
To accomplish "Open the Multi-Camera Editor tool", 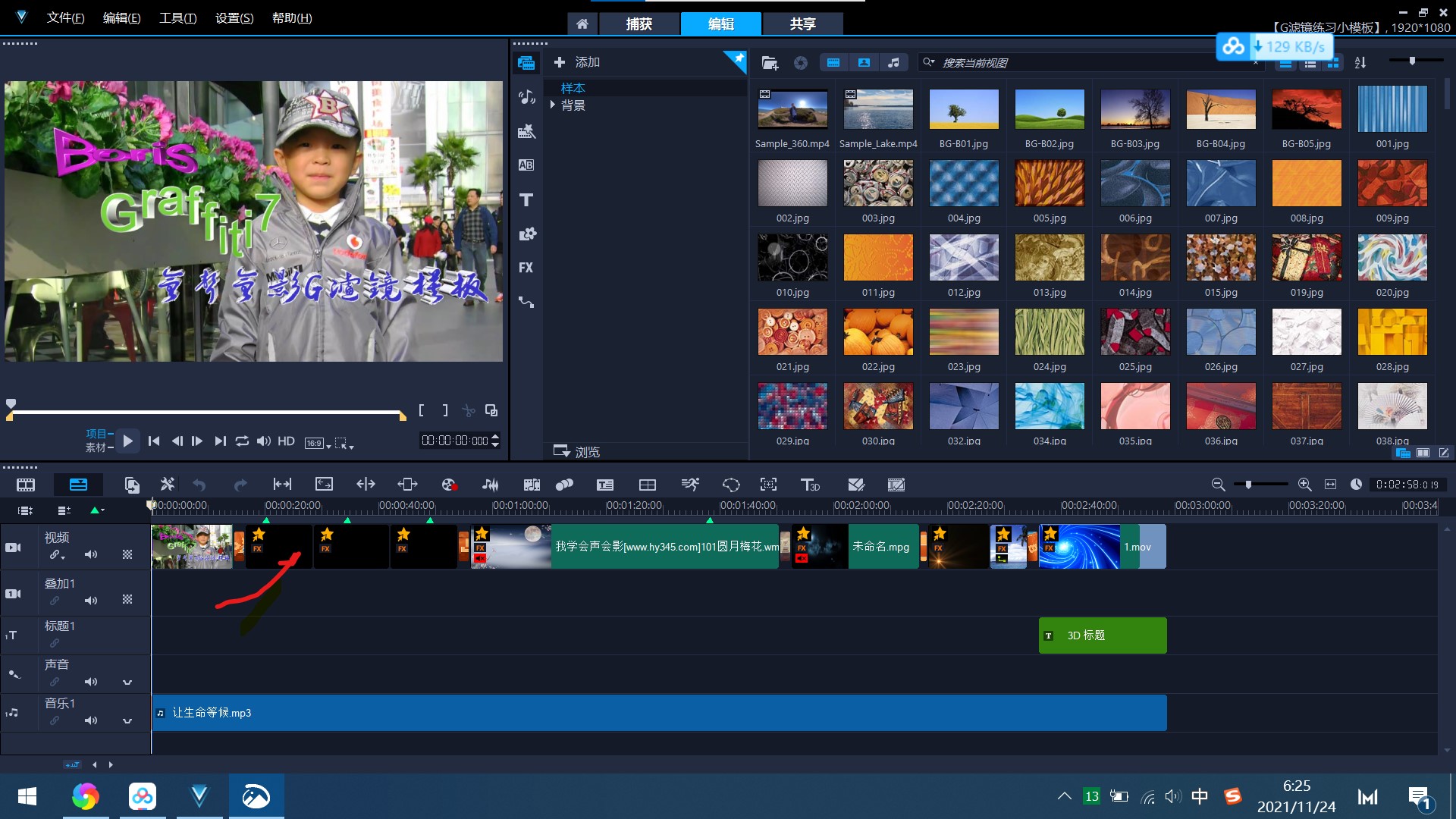I will (648, 485).
